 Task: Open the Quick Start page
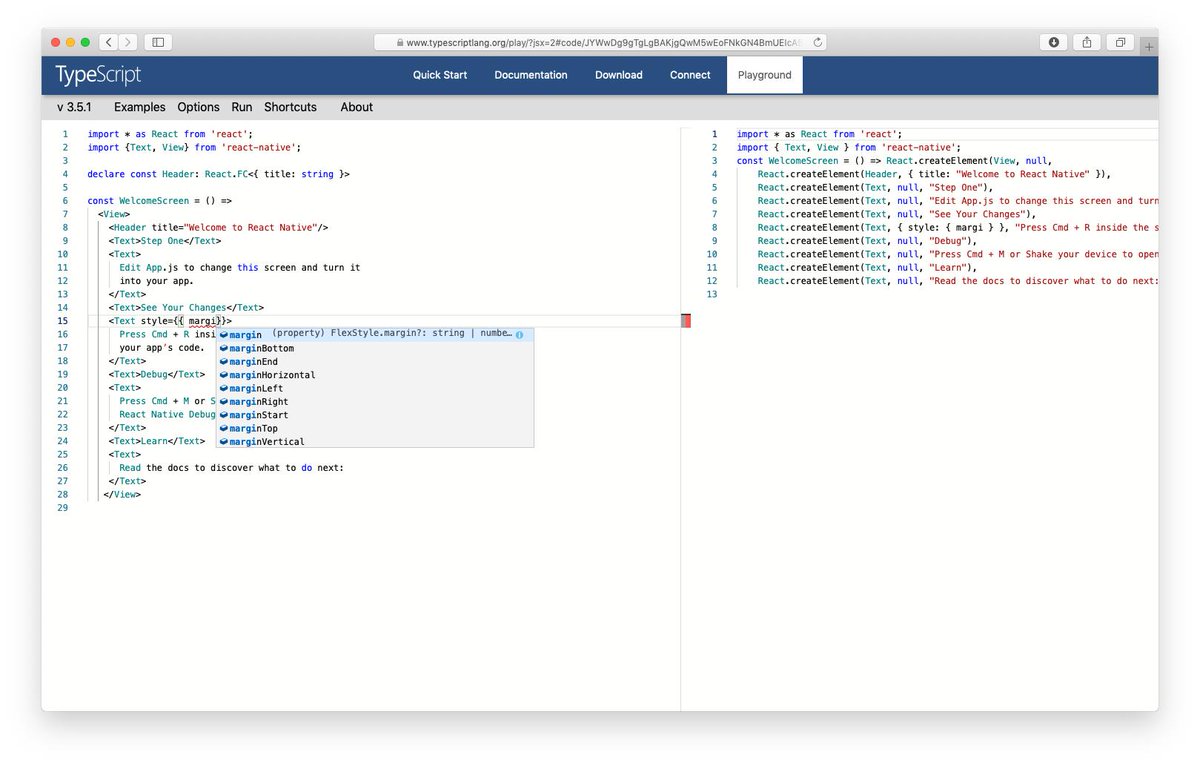click(440, 75)
